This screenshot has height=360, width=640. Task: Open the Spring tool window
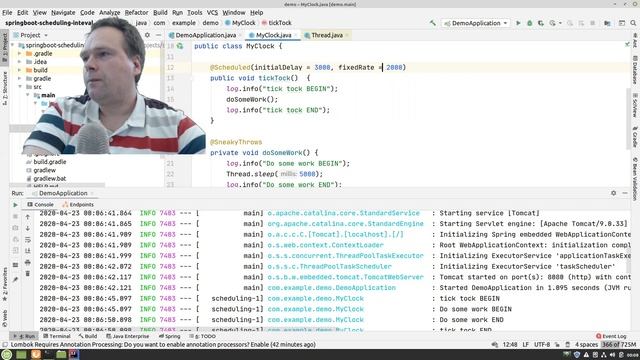click(x=169, y=336)
